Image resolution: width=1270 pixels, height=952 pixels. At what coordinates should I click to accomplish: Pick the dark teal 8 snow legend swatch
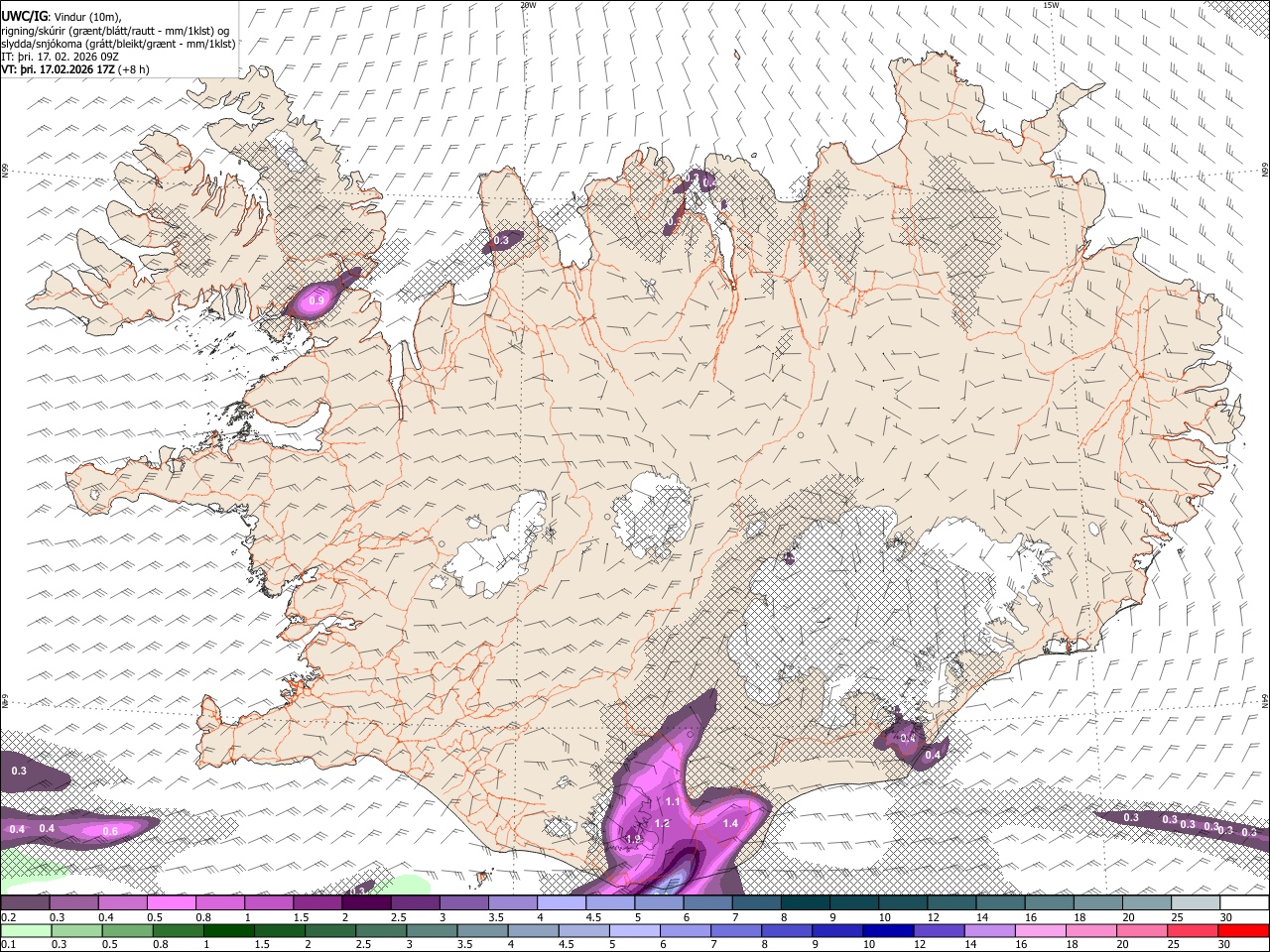pyautogui.click(x=806, y=903)
